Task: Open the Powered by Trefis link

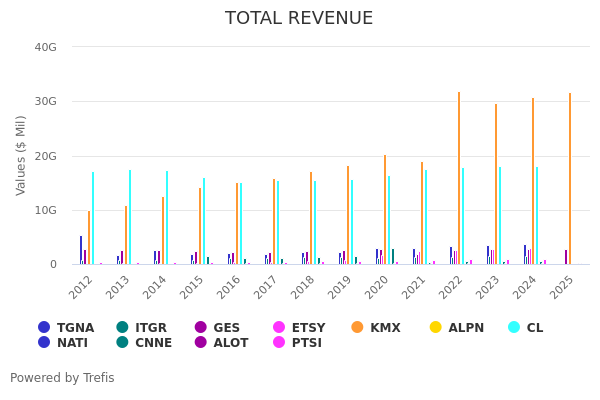Action: (x=62, y=378)
